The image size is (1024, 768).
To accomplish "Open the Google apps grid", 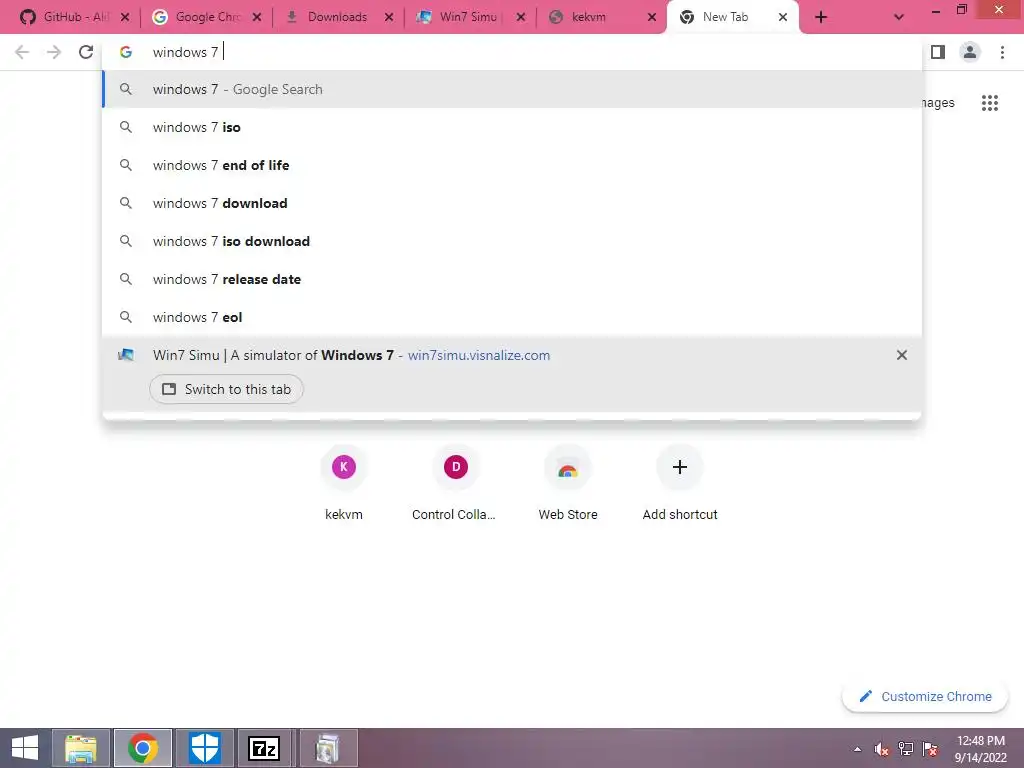I will 989,103.
